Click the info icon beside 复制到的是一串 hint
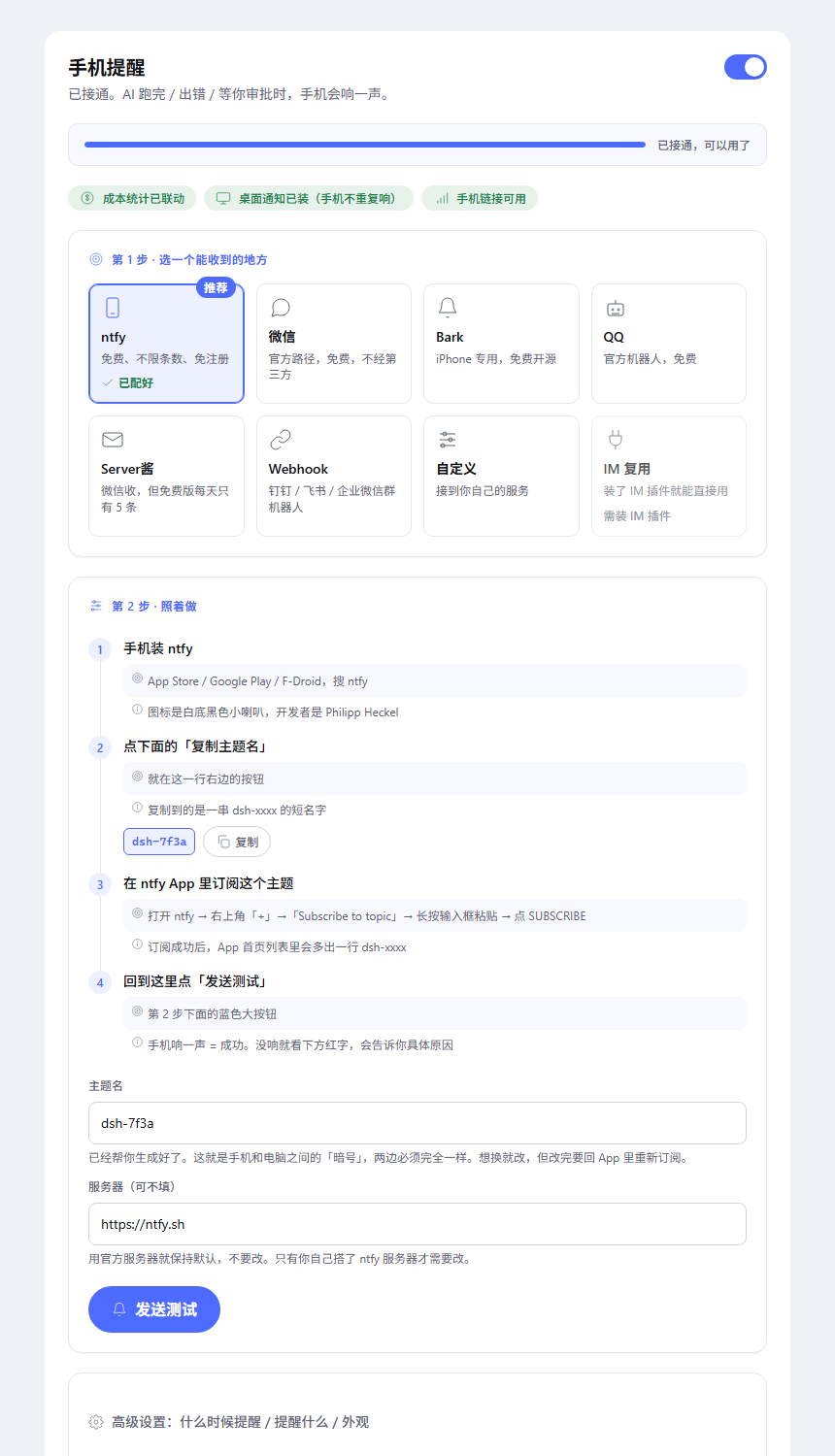Screen dimensions: 835x1456 pyautogui.click(x=137, y=808)
